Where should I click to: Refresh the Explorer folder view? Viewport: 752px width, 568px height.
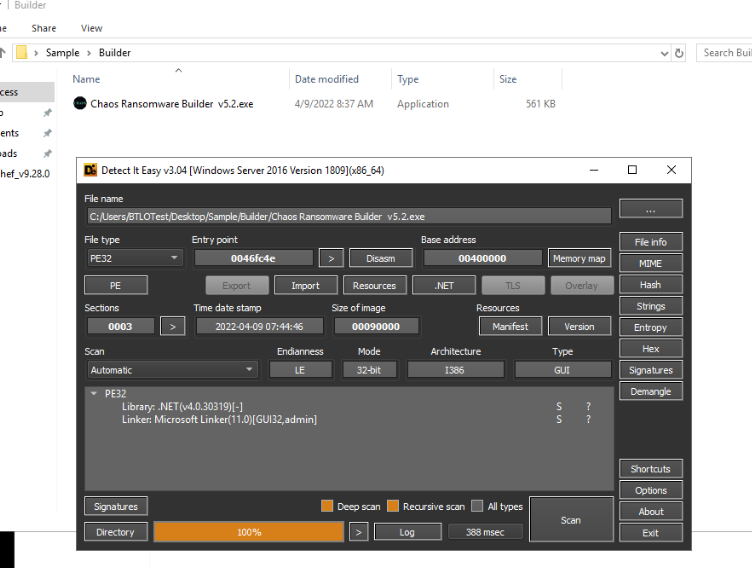[x=679, y=53]
